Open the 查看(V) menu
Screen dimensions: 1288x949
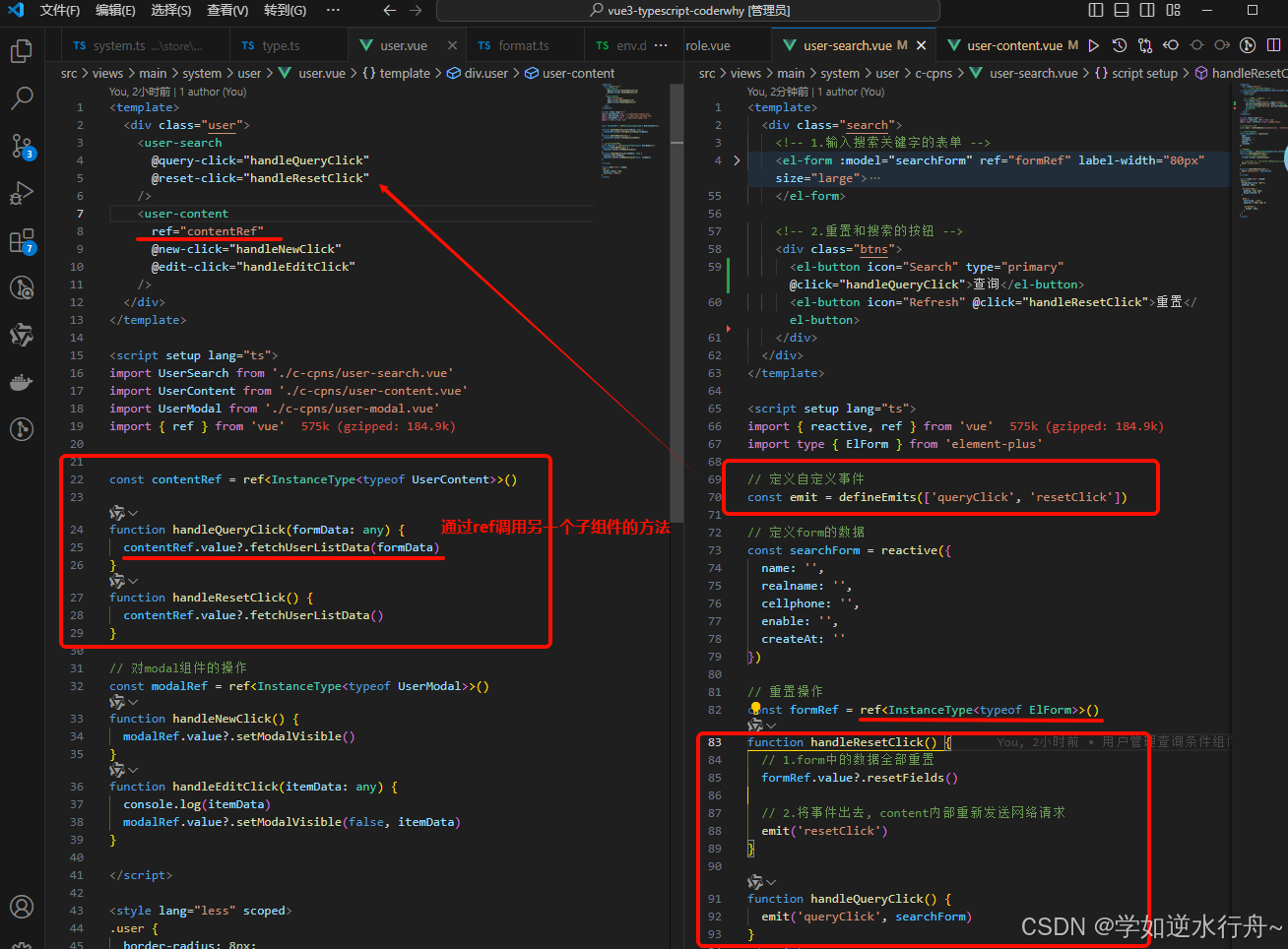227,10
